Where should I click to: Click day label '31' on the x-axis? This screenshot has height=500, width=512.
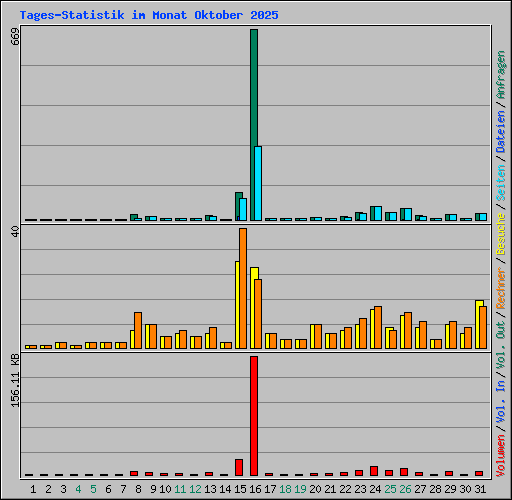click(x=480, y=489)
